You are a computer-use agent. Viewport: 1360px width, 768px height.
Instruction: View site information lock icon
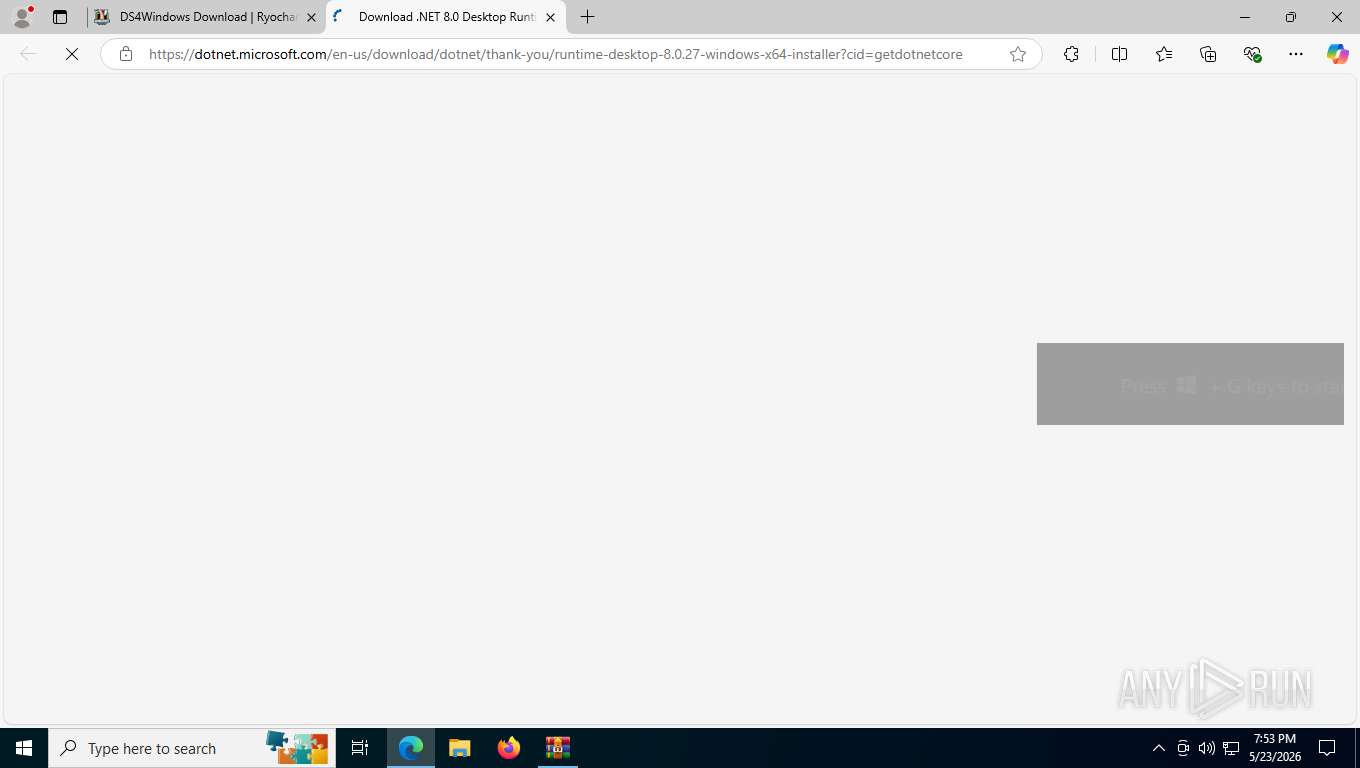pos(126,54)
